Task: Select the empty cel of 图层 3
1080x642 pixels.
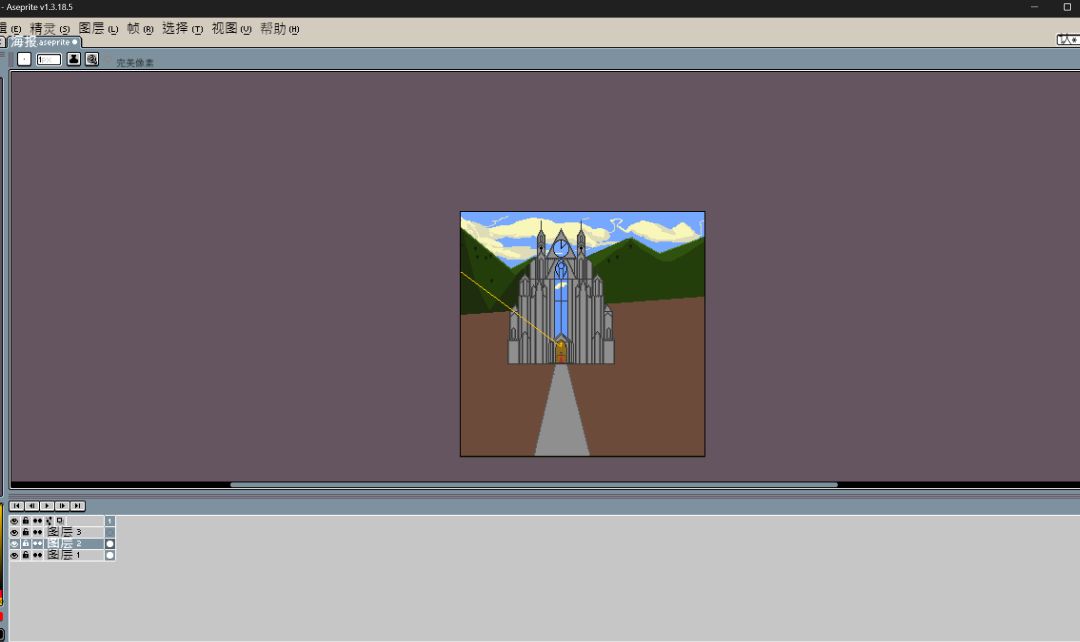Action: (110, 532)
